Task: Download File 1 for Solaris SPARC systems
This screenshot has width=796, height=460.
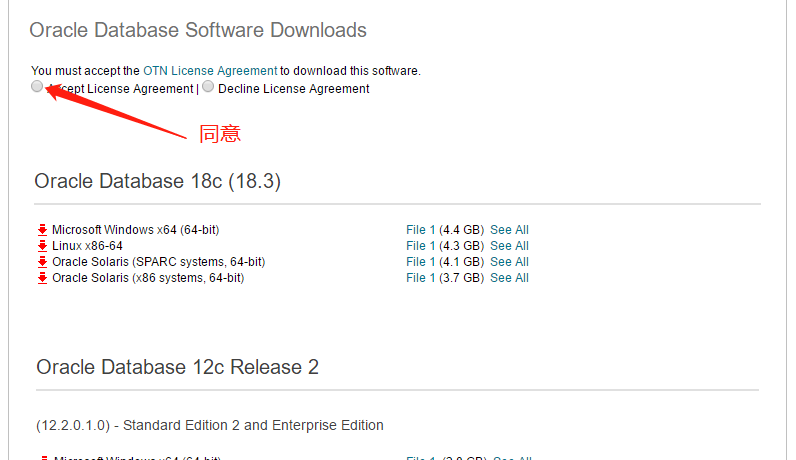Action: (421, 262)
